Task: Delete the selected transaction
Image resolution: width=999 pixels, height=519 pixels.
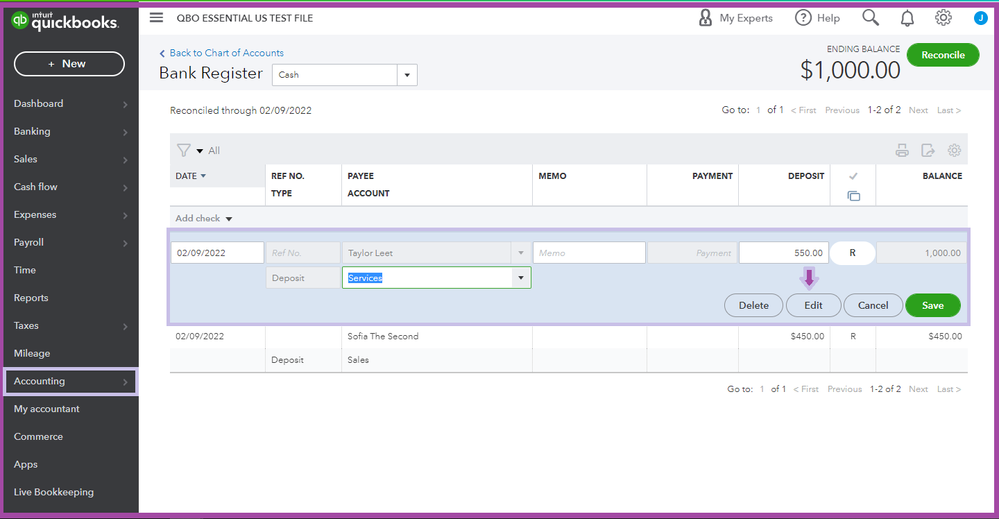Action: tap(754, 306)
